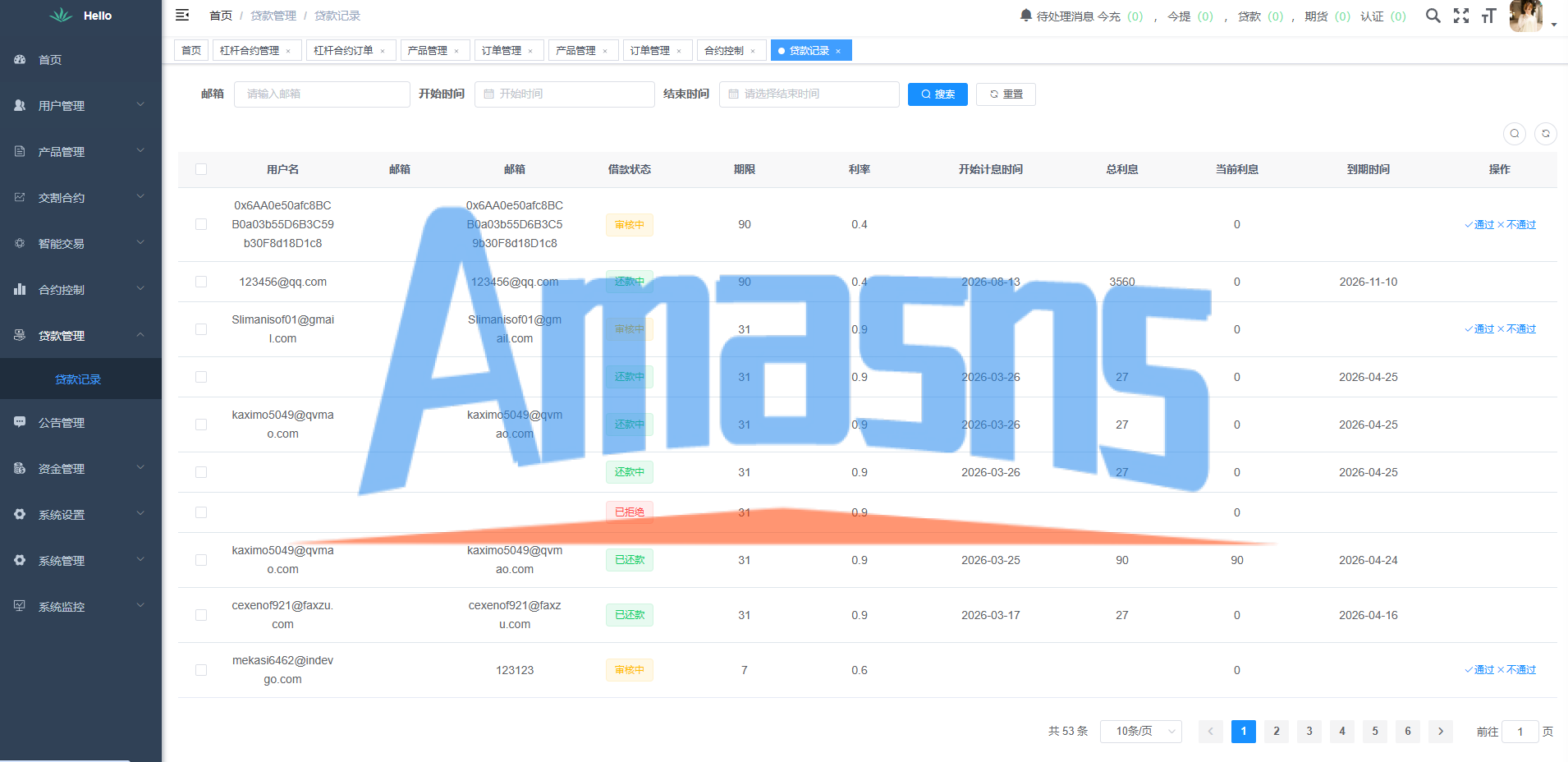Open the notification bell icon

1025,15
